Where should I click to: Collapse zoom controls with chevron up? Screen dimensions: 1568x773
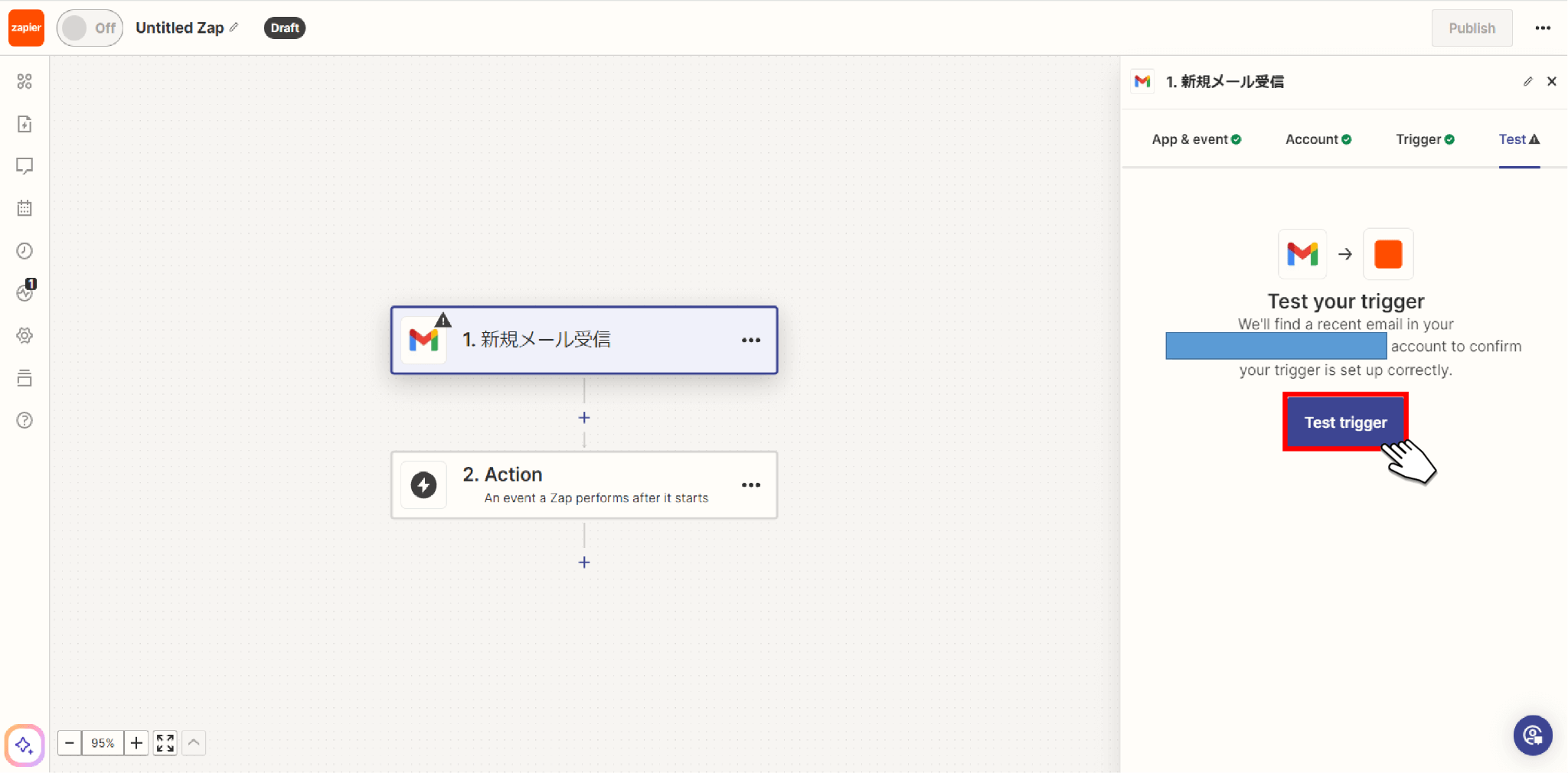tap(194, 742)
